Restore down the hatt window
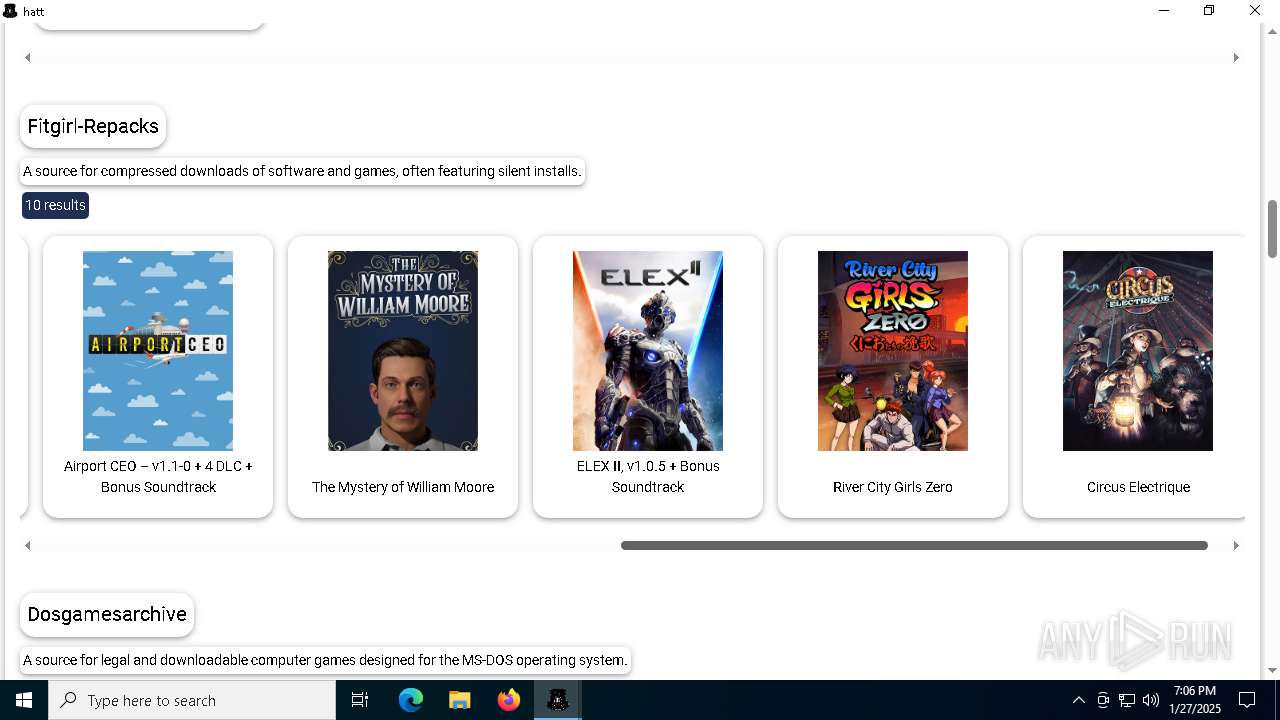Screen dimensions: 1280x720 [1209, 11]
